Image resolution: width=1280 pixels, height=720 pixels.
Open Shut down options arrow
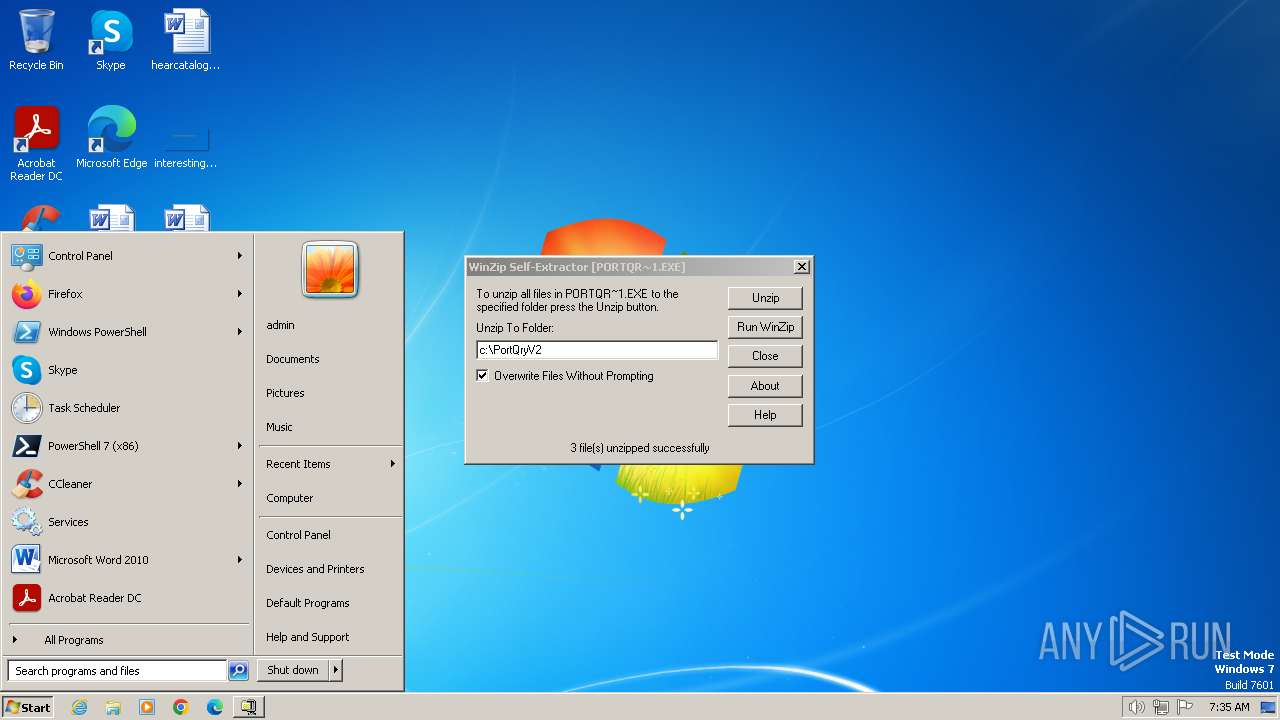336,670
